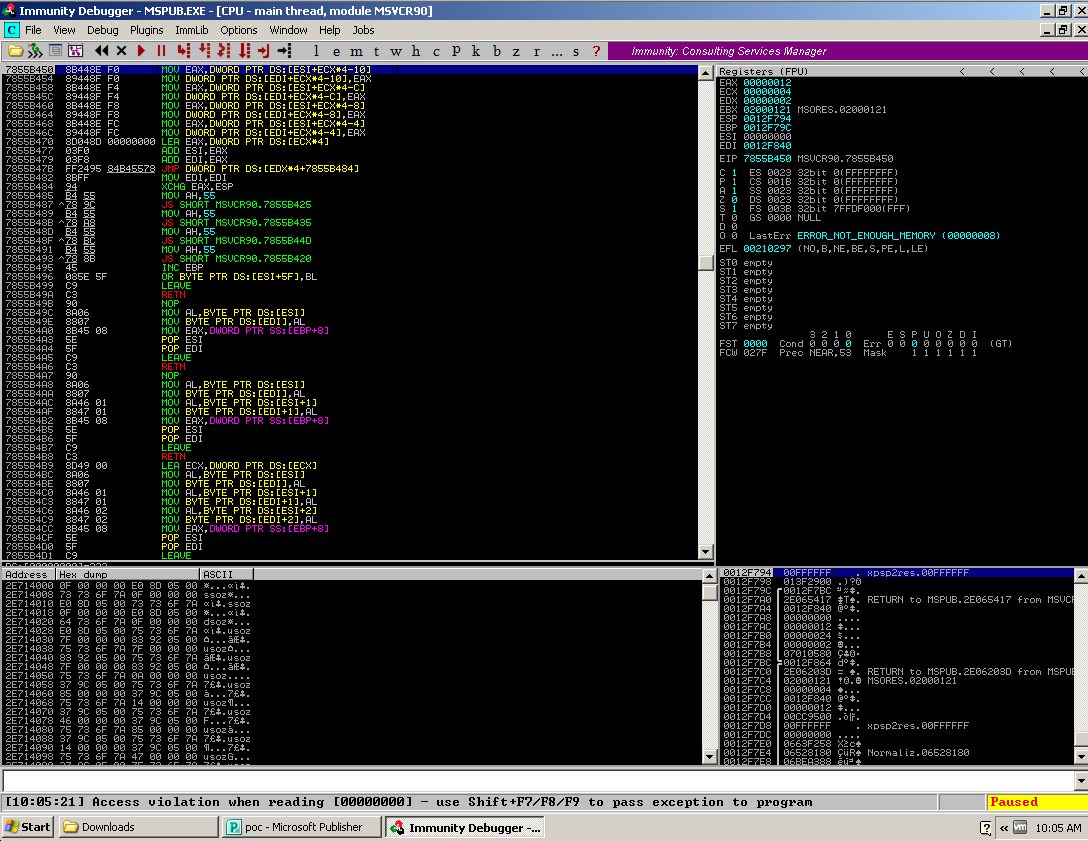The width and height of the screenshot is (1088, 841).
Task: Click the Registers (FPU) header bar
Action: coord(901,71)
